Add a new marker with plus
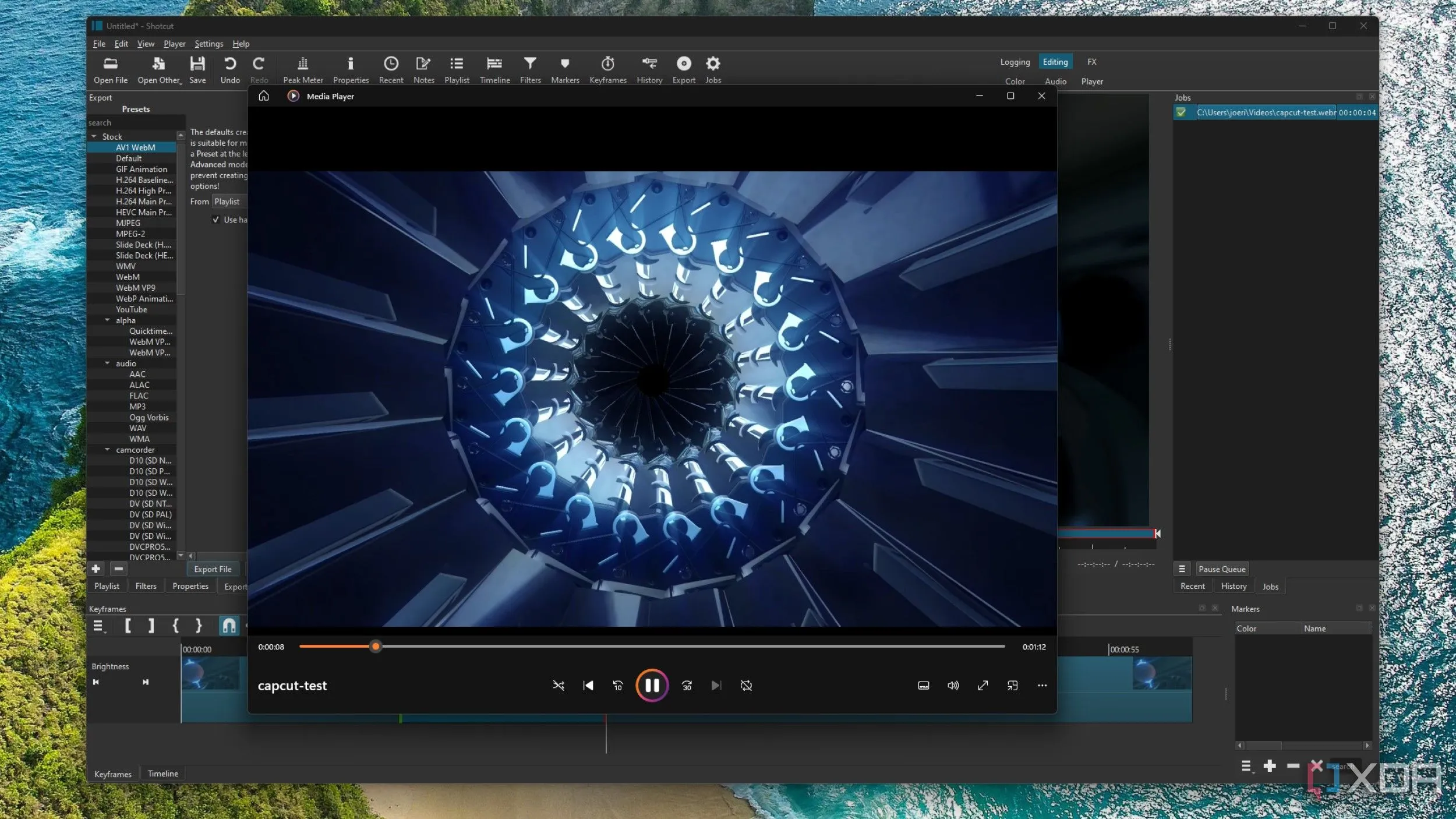Viewport: 1456px width, 819px height. pos(1270,766)
